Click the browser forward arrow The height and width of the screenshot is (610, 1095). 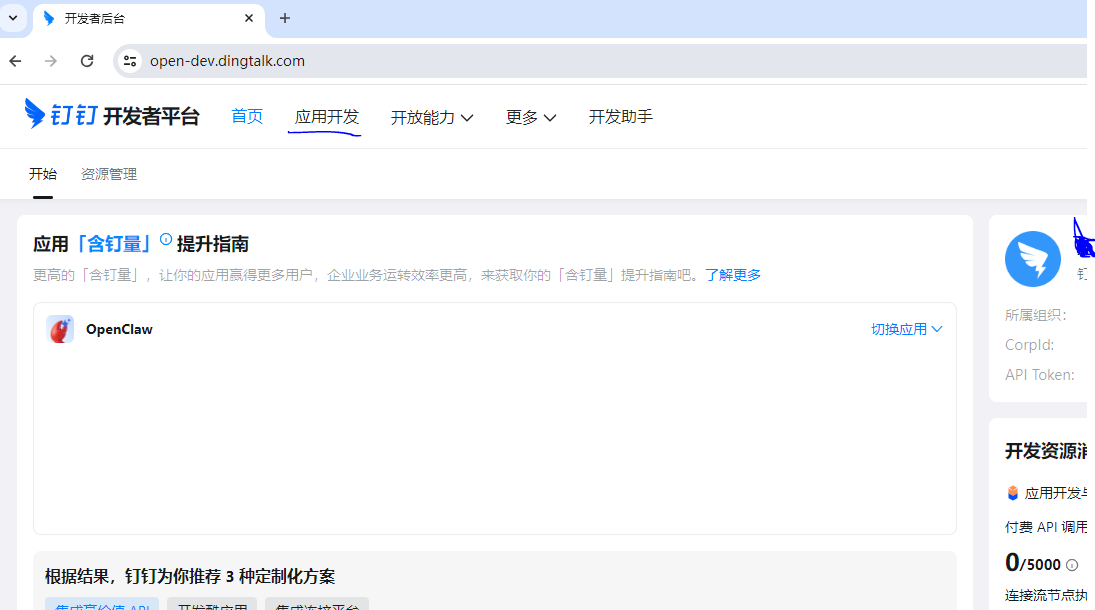tap(50, 60)
